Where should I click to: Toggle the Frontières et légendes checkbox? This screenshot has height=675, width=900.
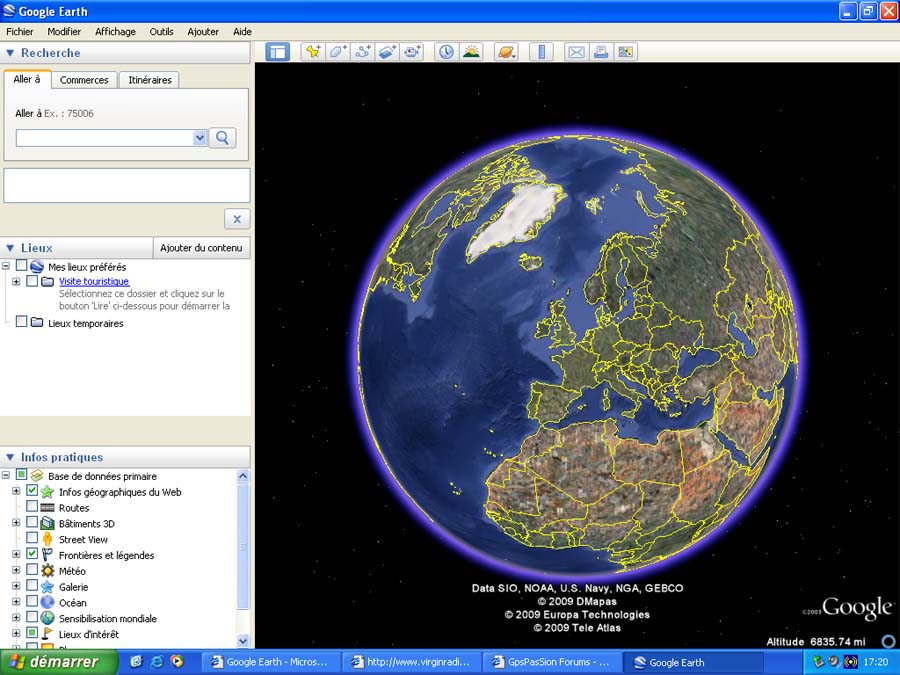[x=33, y=555]
